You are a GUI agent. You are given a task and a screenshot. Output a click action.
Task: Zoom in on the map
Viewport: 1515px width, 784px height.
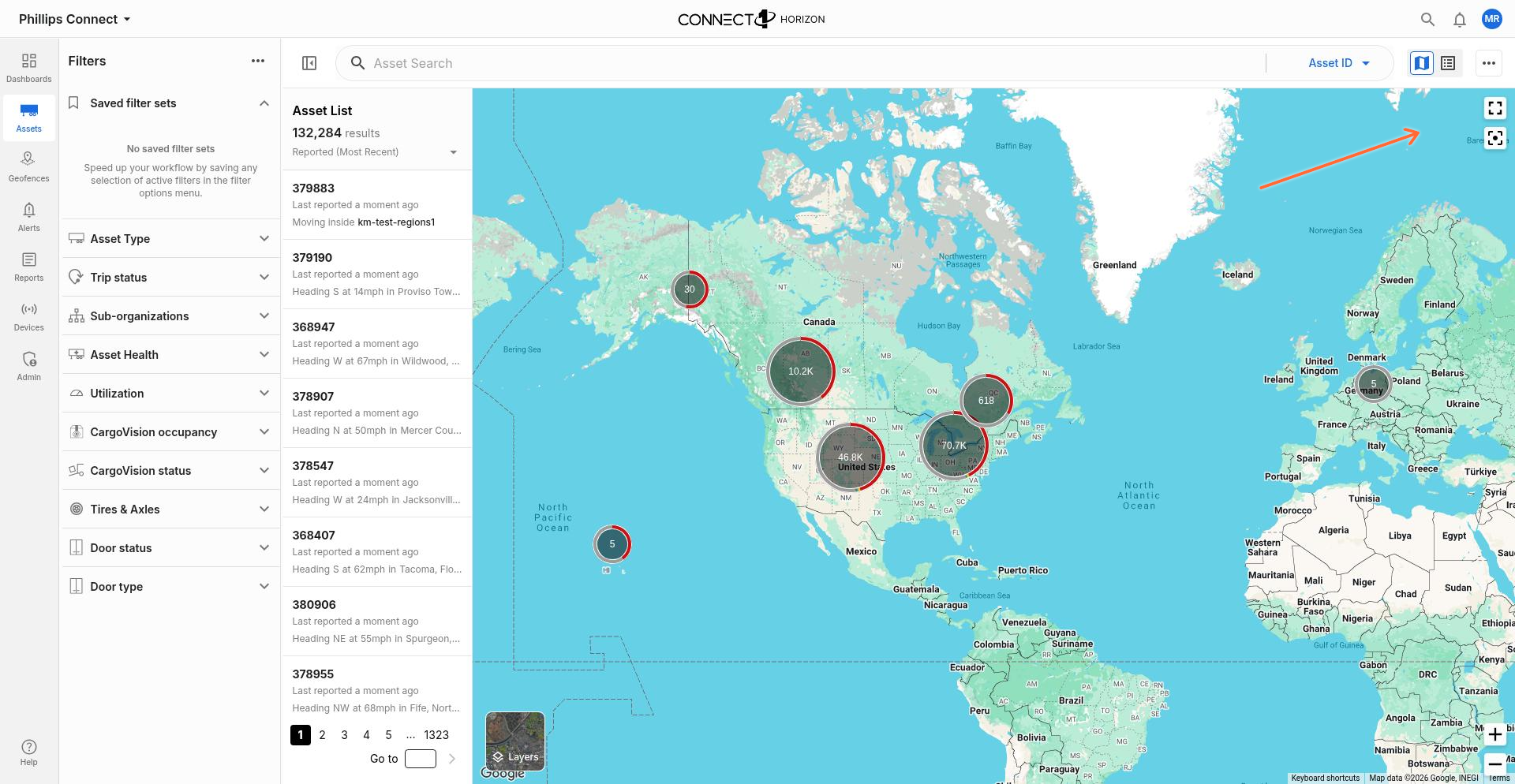1495,734
